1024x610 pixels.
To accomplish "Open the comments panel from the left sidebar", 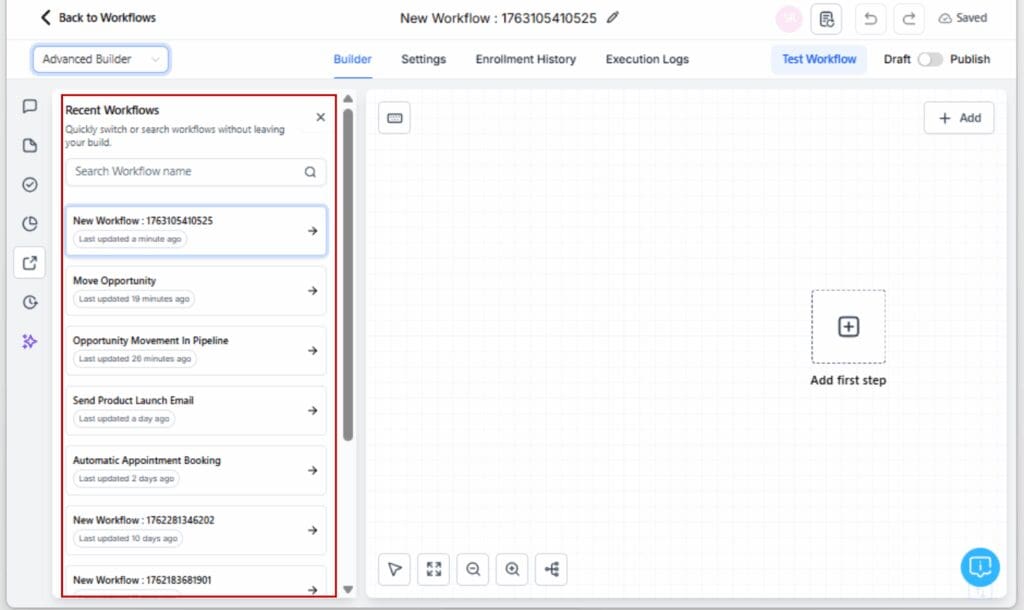I will tap(29, 107).
